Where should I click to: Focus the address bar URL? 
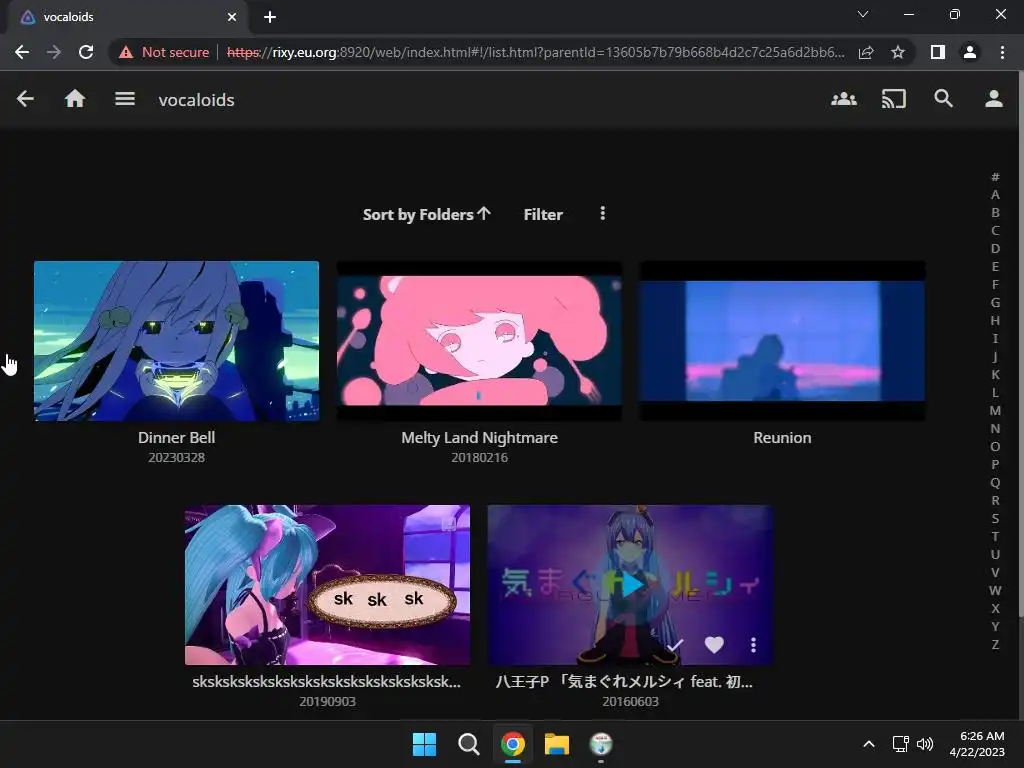click(536, 52)
